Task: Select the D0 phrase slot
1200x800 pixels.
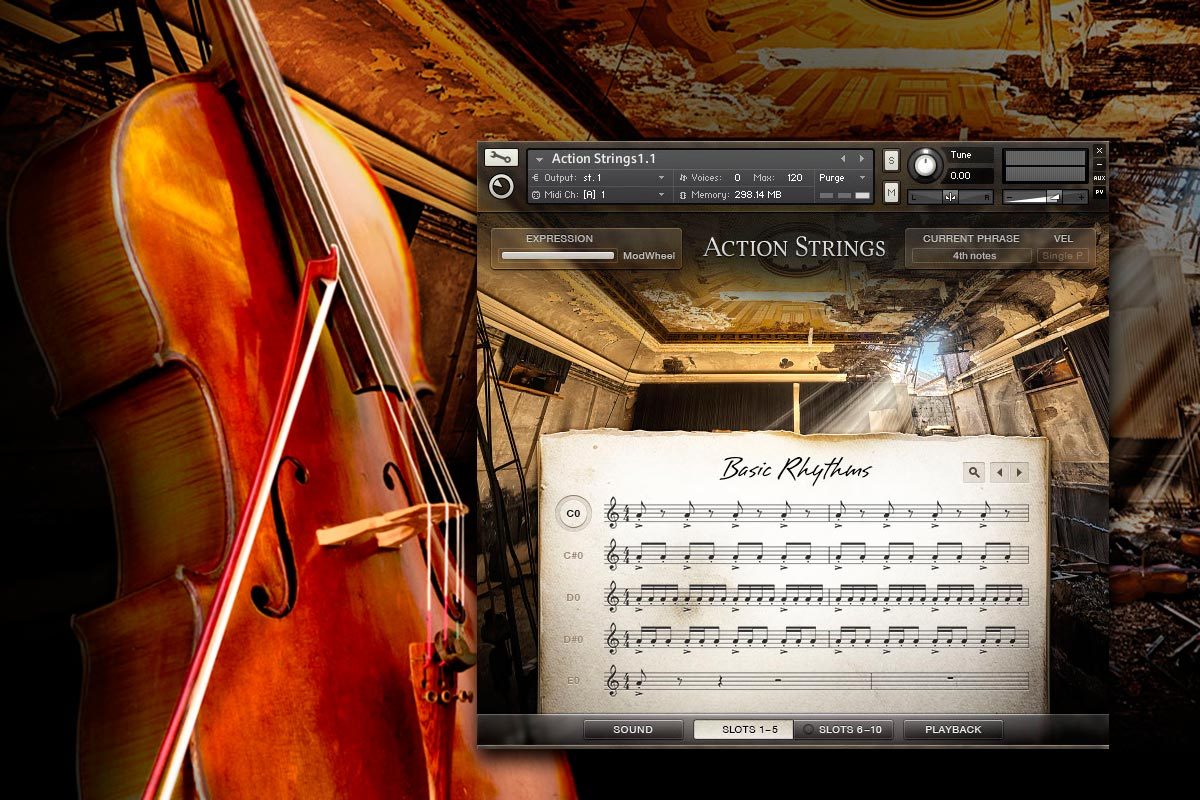Action: tap(573, 597)
